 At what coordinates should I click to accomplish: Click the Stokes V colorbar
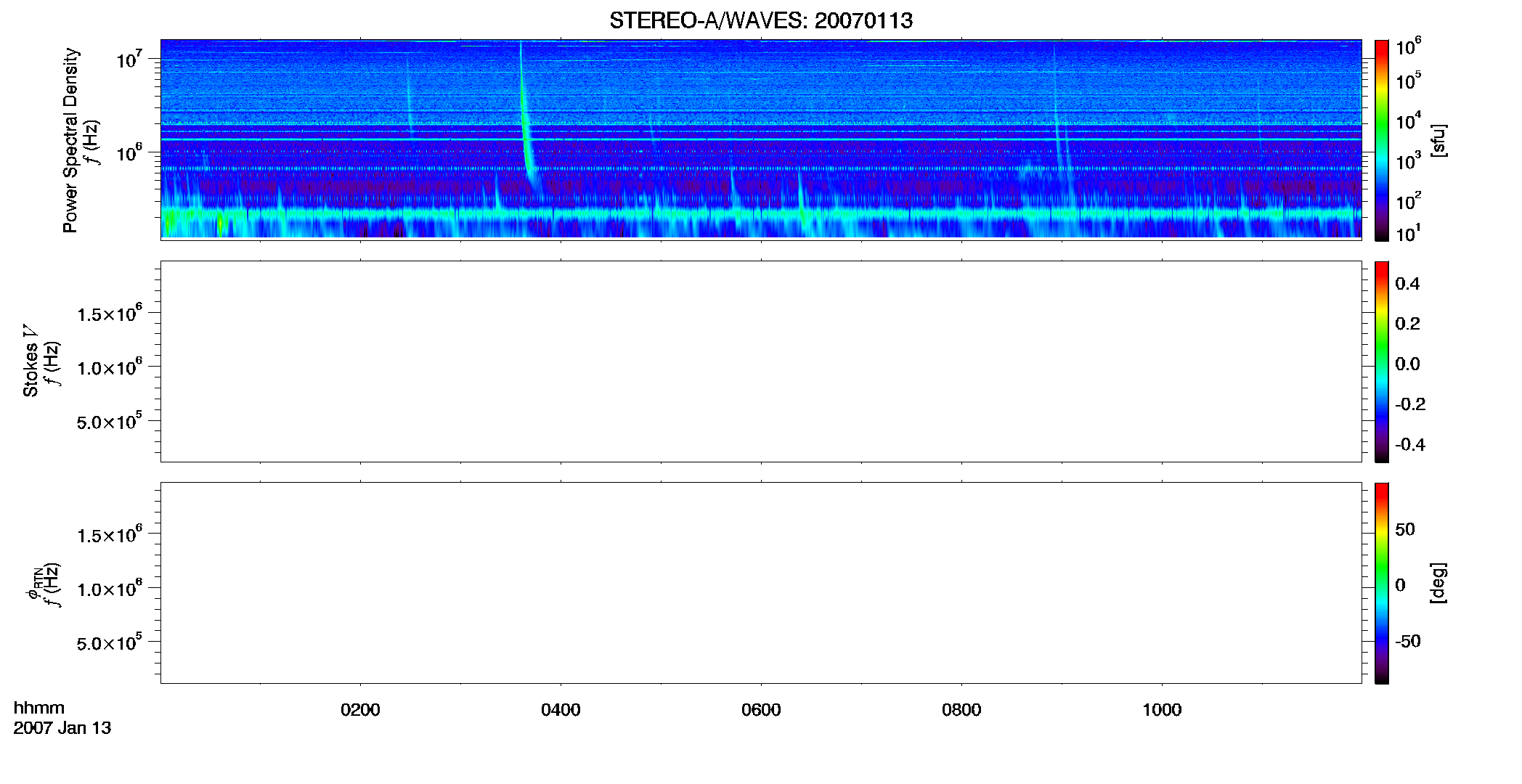[1382, 362]
